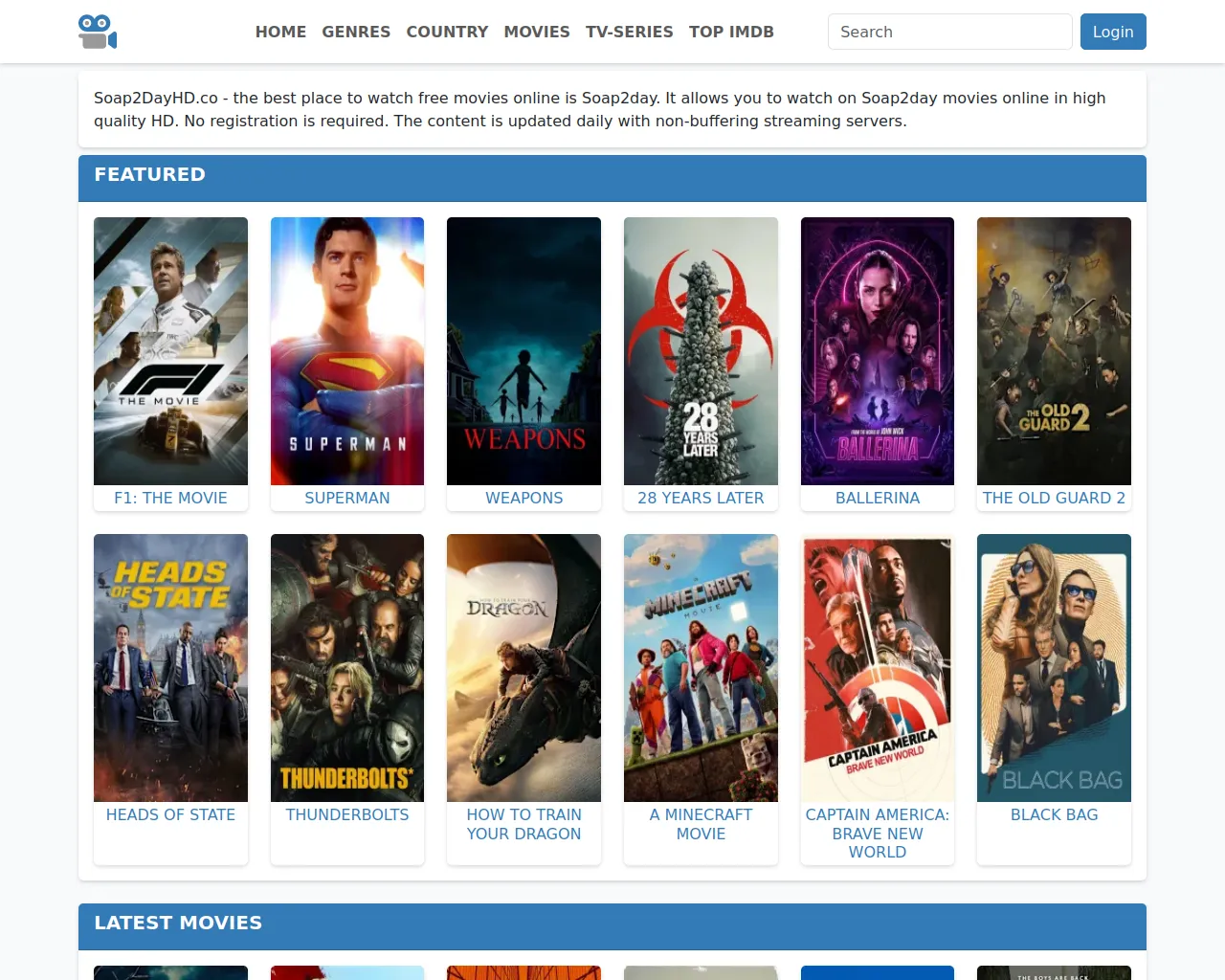Open How to Train Your Dragon poster
The height and width of the screenshot is (980, 1225).
[523, 668]
